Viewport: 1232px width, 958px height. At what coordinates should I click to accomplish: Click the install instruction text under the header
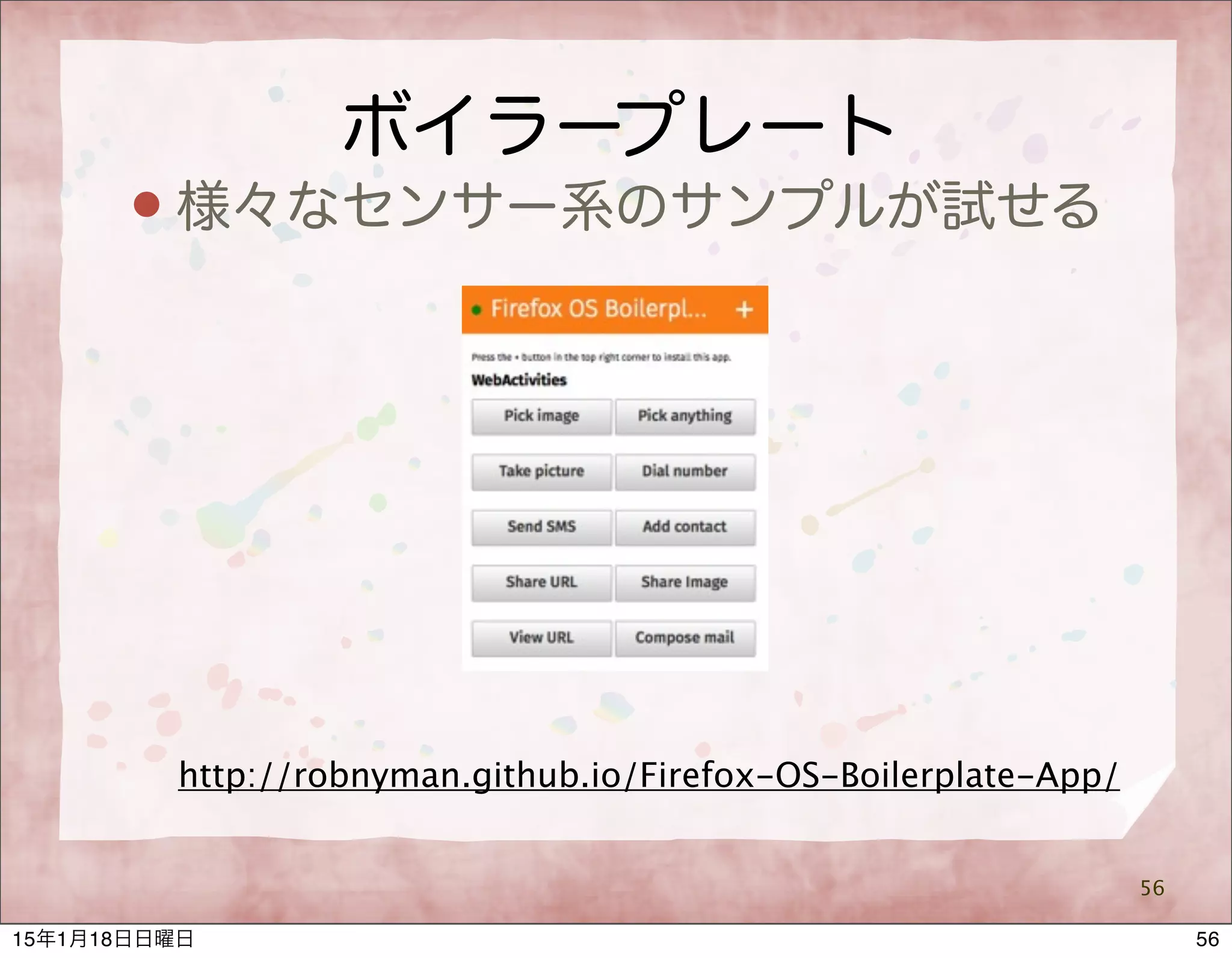(601, 357)
